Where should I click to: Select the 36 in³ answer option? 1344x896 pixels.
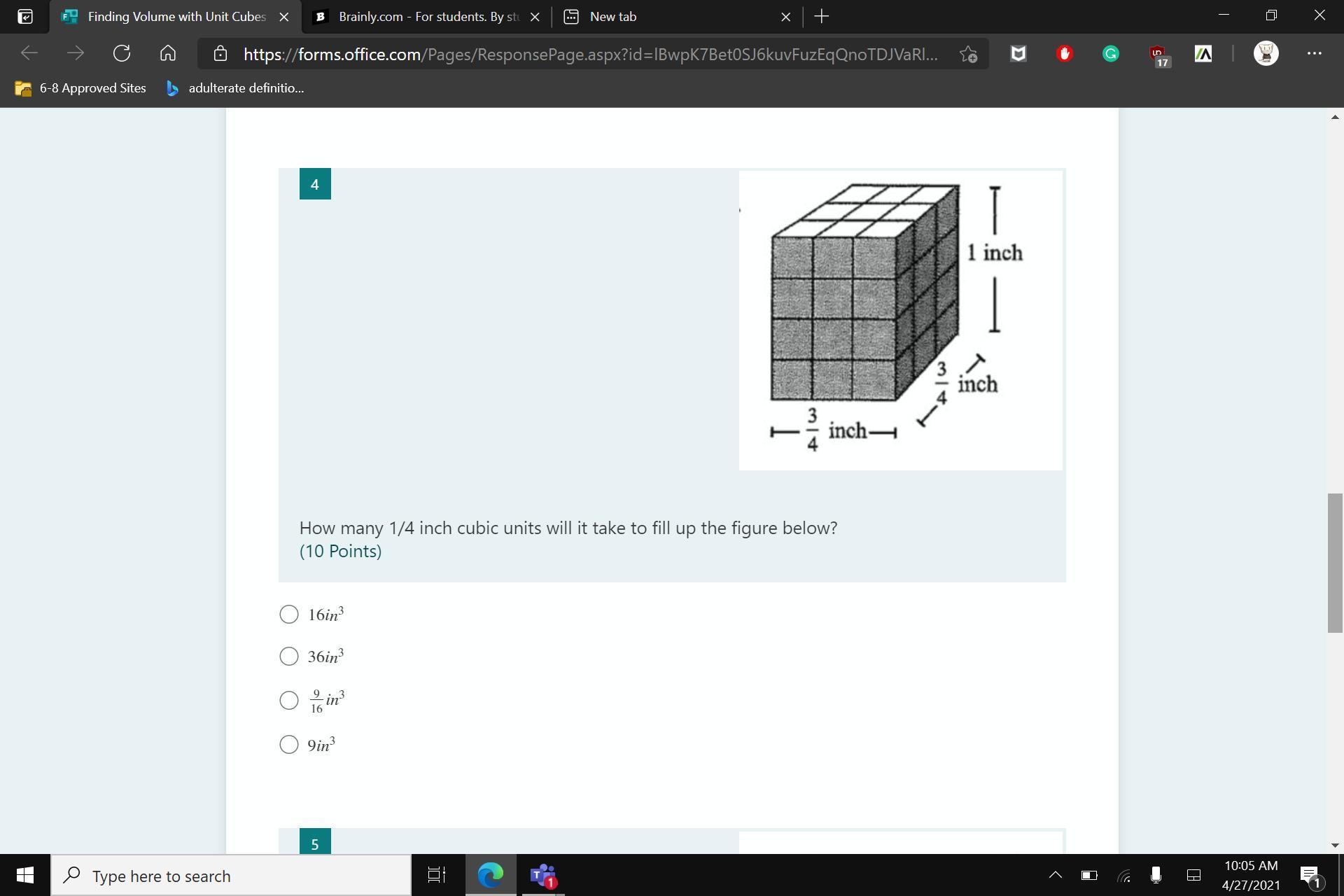tap(289, 657)
